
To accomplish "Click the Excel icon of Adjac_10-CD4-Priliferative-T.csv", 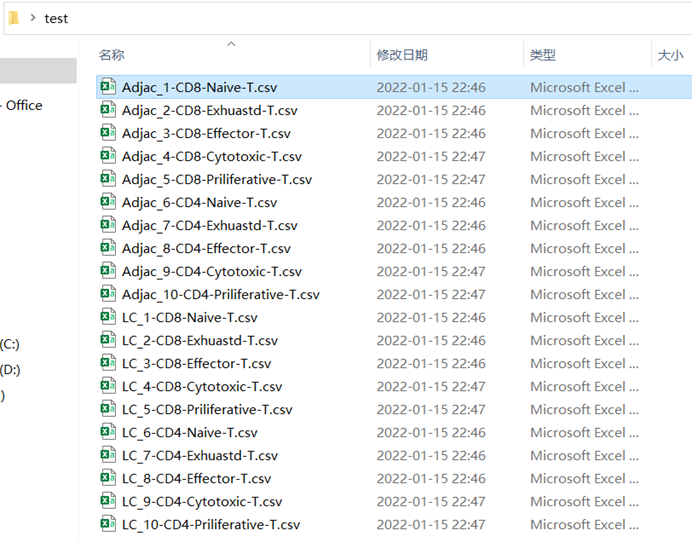I will click(108, 294).
